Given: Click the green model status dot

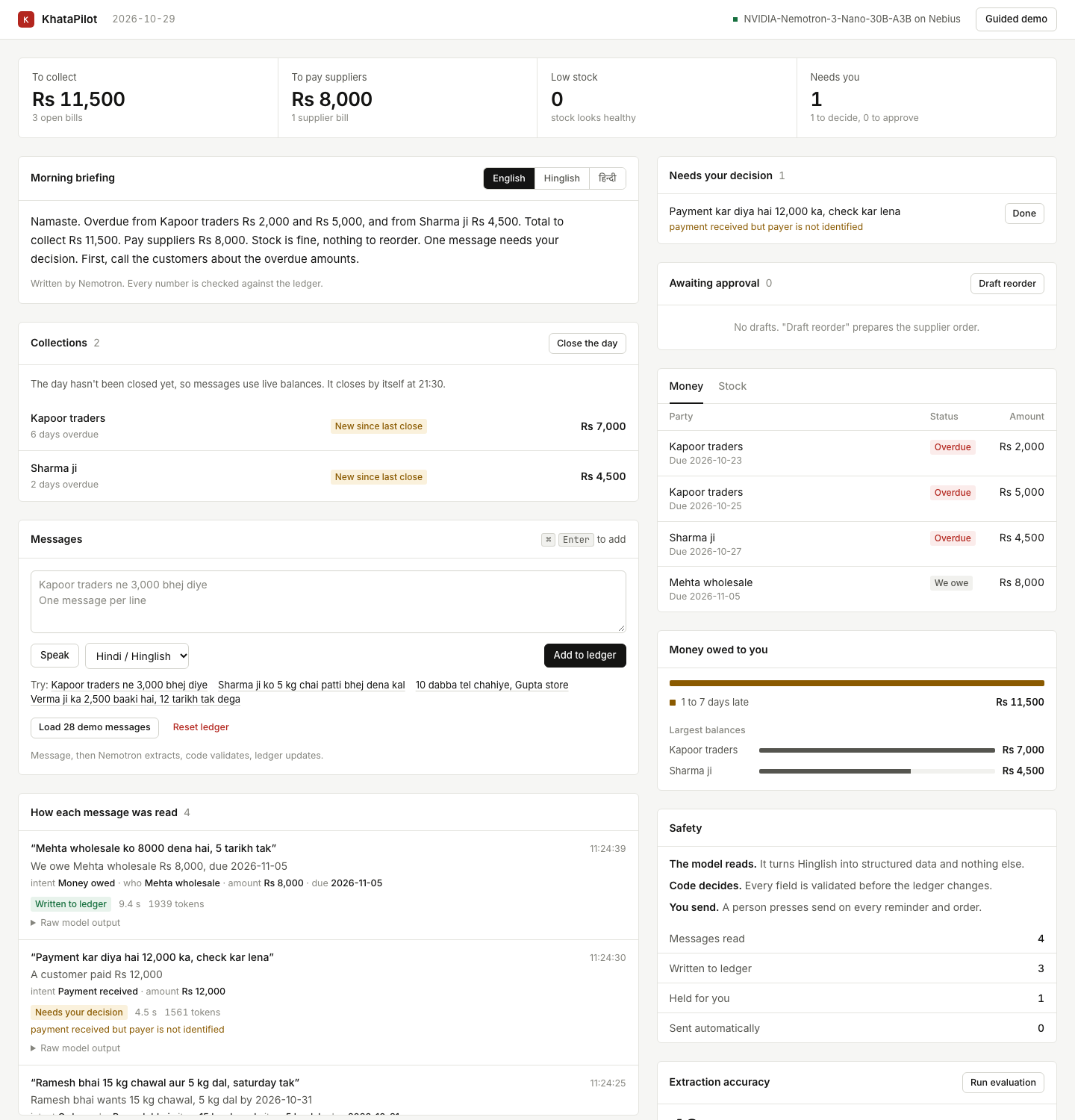Looking at the screenshot, I should pyautogui.click(x=735, y=19).
